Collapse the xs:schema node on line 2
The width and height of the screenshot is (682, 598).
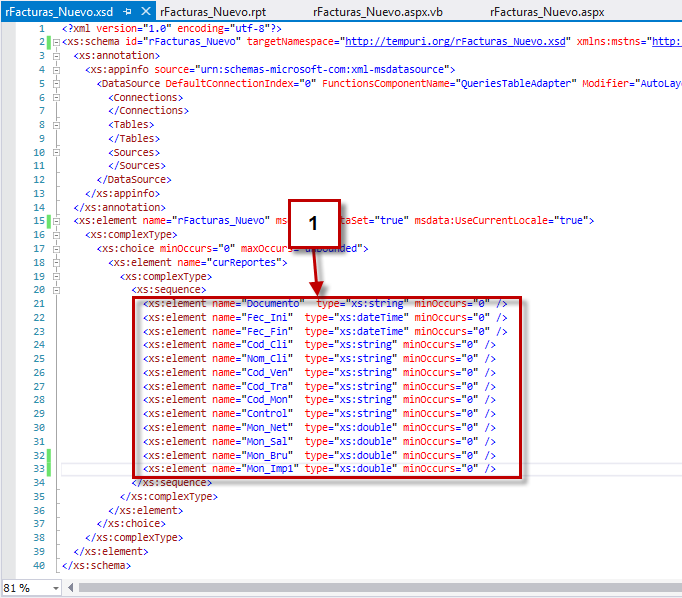coord(57,42)
